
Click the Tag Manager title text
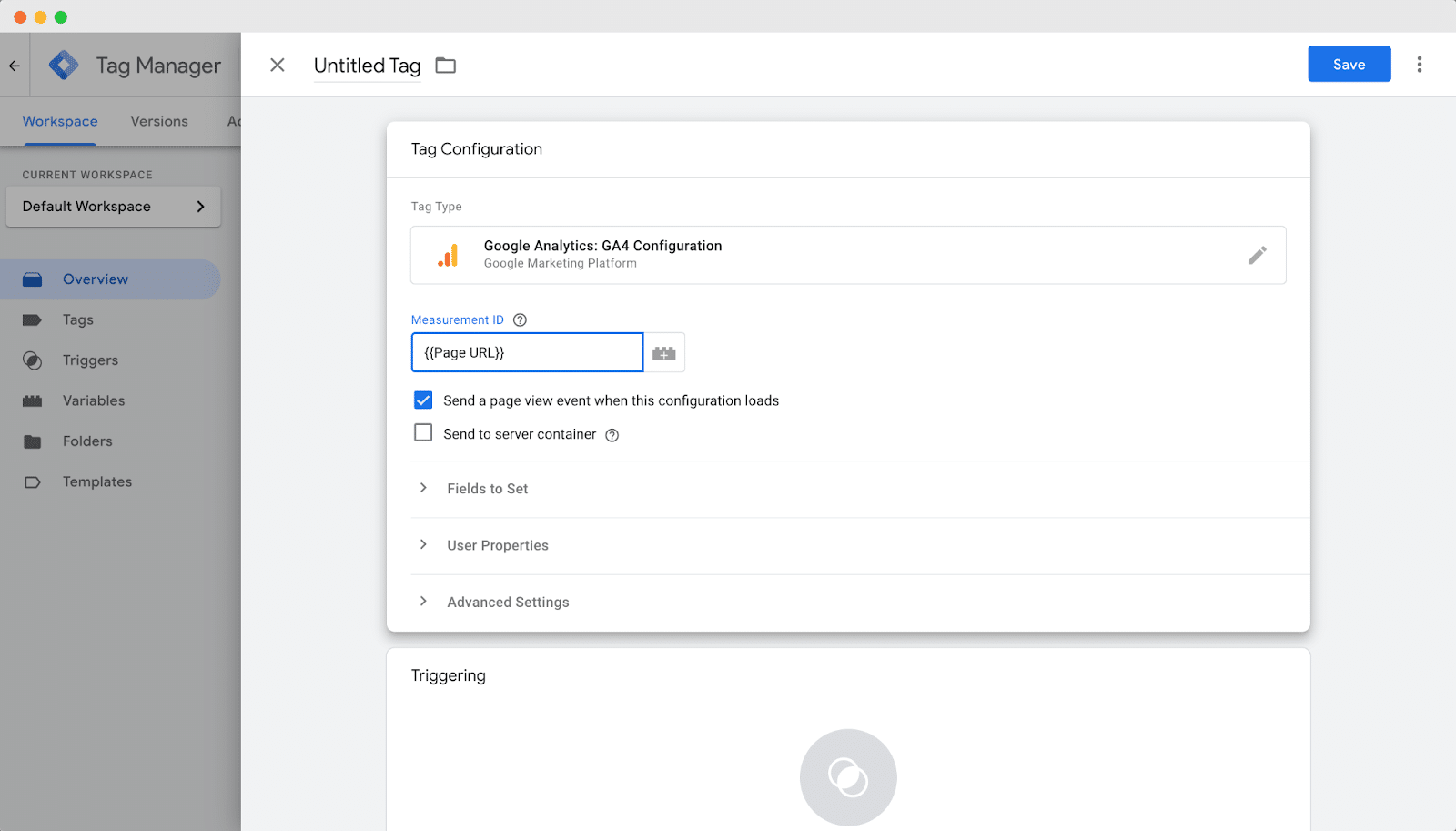[158, 66]
